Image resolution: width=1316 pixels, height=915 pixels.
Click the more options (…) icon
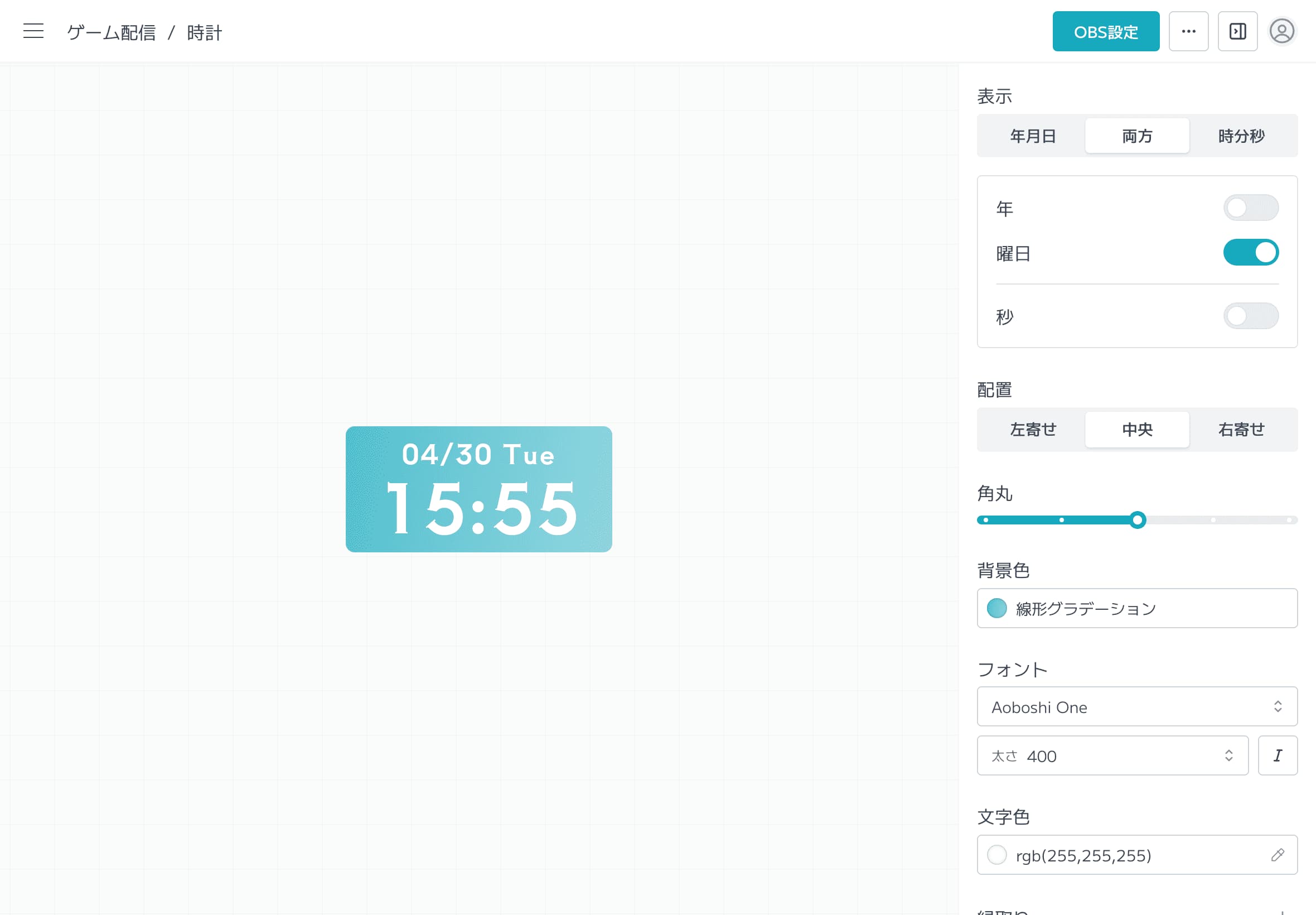point(1189,31)
